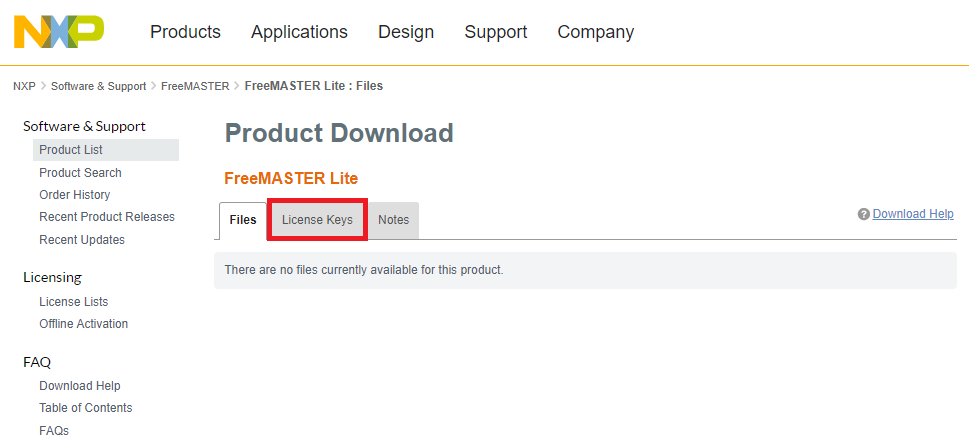Open Recent Product Releases
The height and width of the screenshot is (448, 969).
(x=107, y=217)
